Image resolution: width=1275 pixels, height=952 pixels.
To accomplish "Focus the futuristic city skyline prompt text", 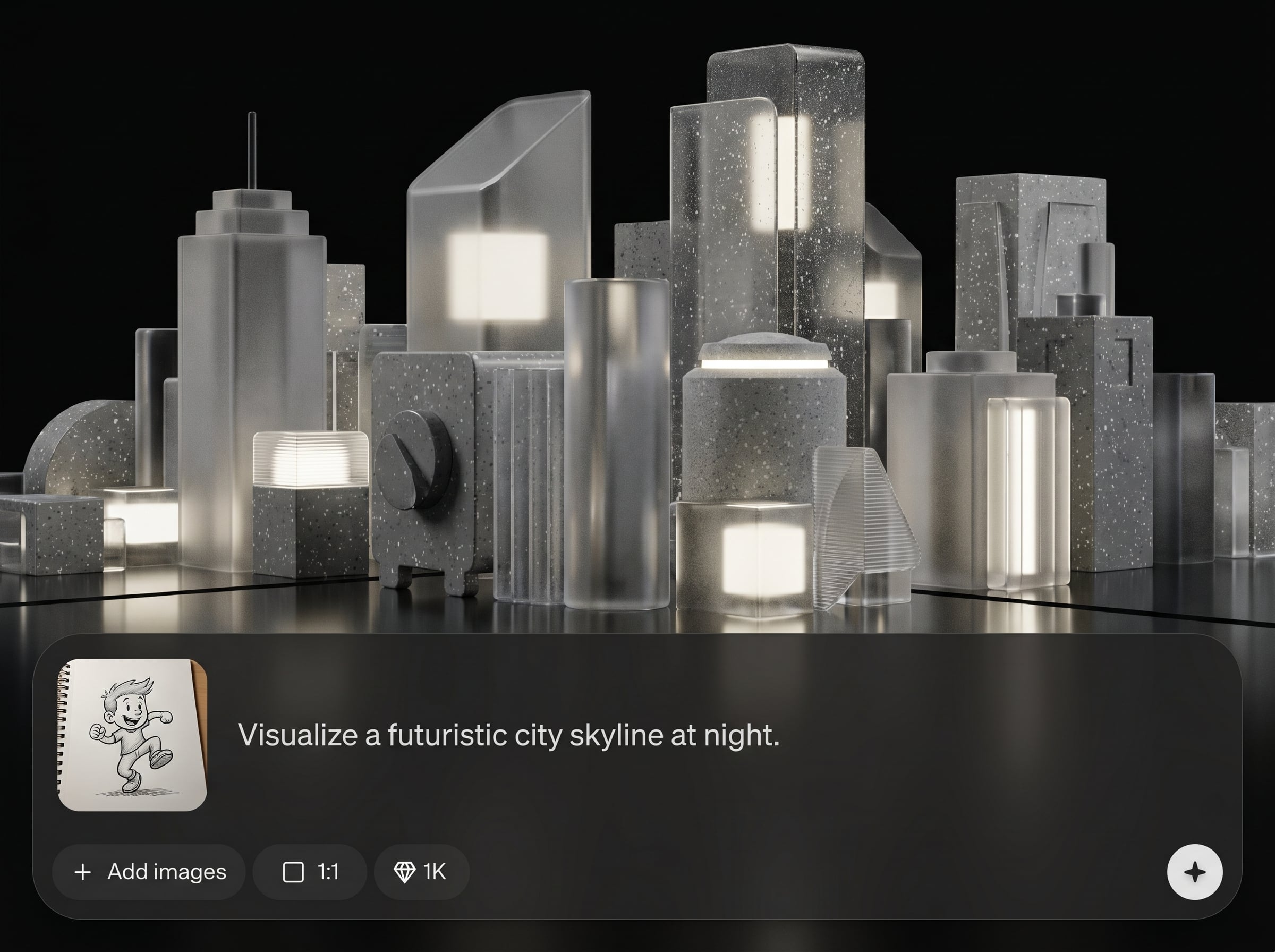I will click(x=508, y=735).
